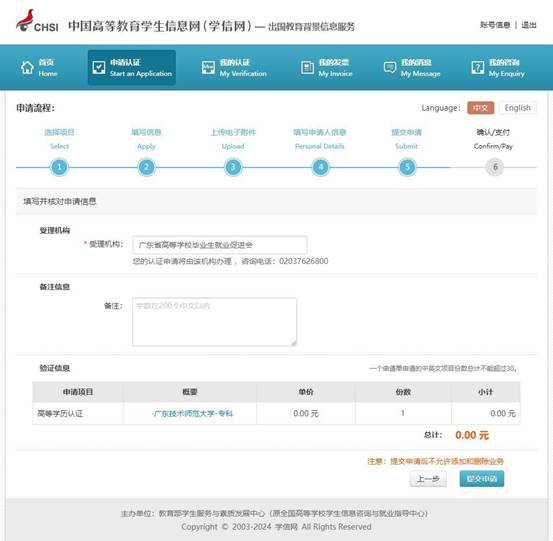
Task: Click the 账号信息 account info link
Action: pyautogui.click(x=495, y=25)
